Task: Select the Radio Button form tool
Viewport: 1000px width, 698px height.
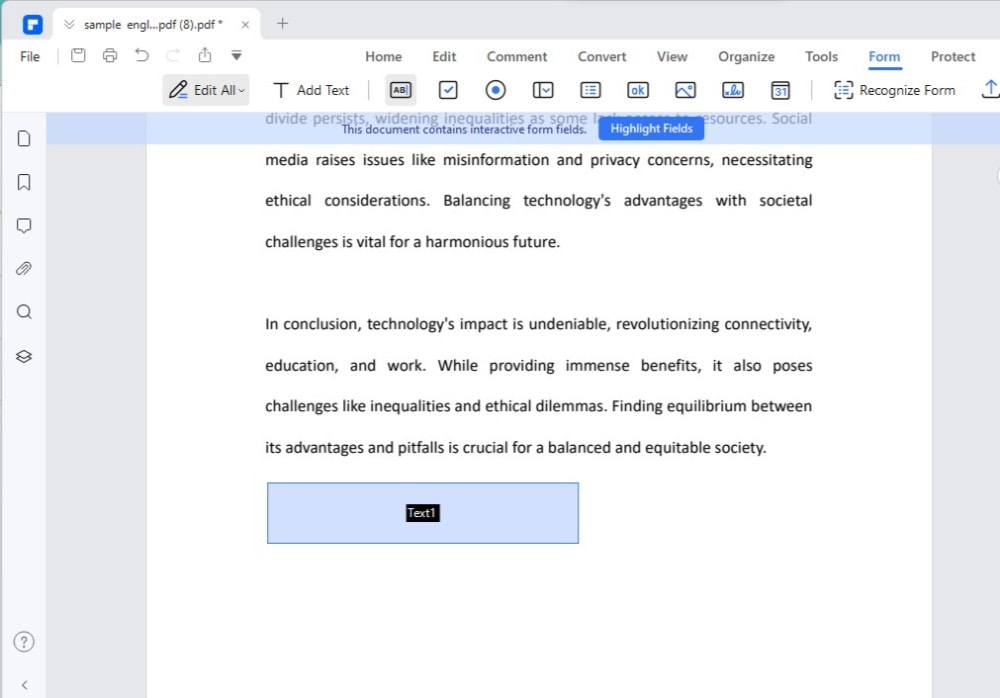Action: [496, 90]
